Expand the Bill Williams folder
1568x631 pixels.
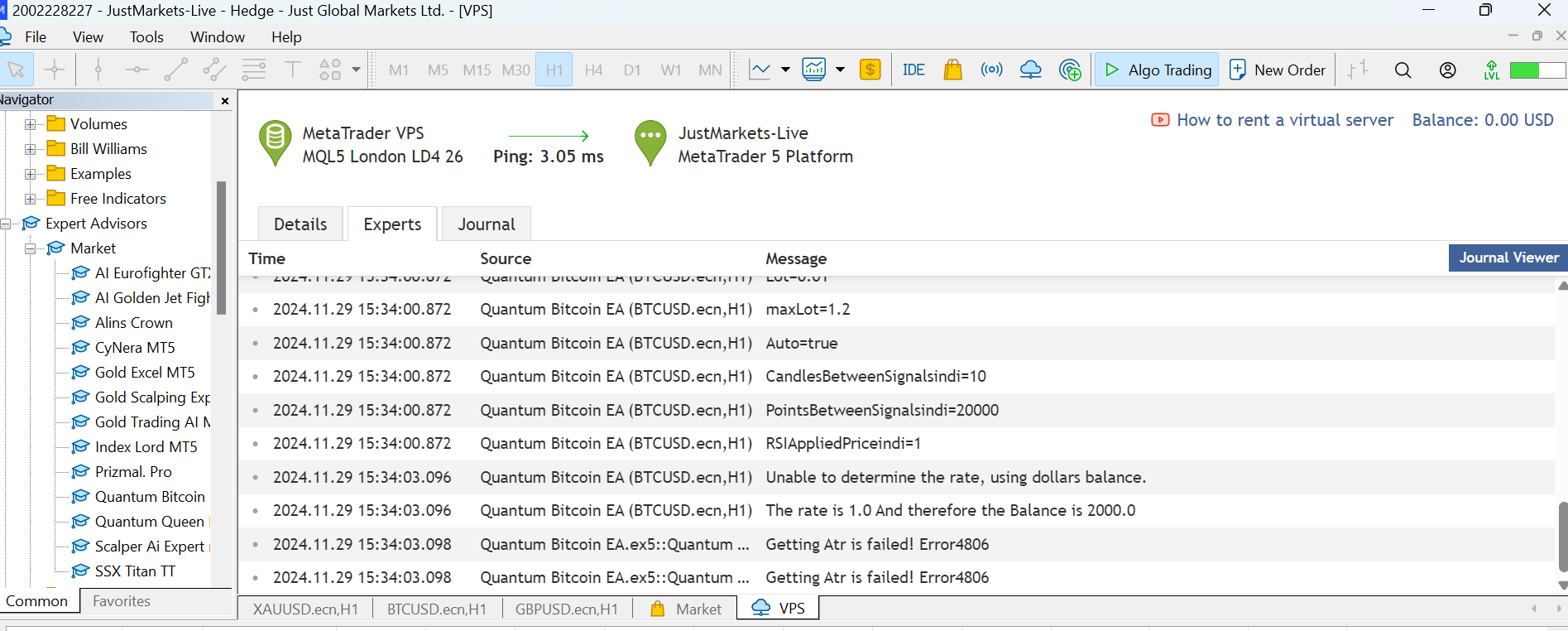pos(31,149)
